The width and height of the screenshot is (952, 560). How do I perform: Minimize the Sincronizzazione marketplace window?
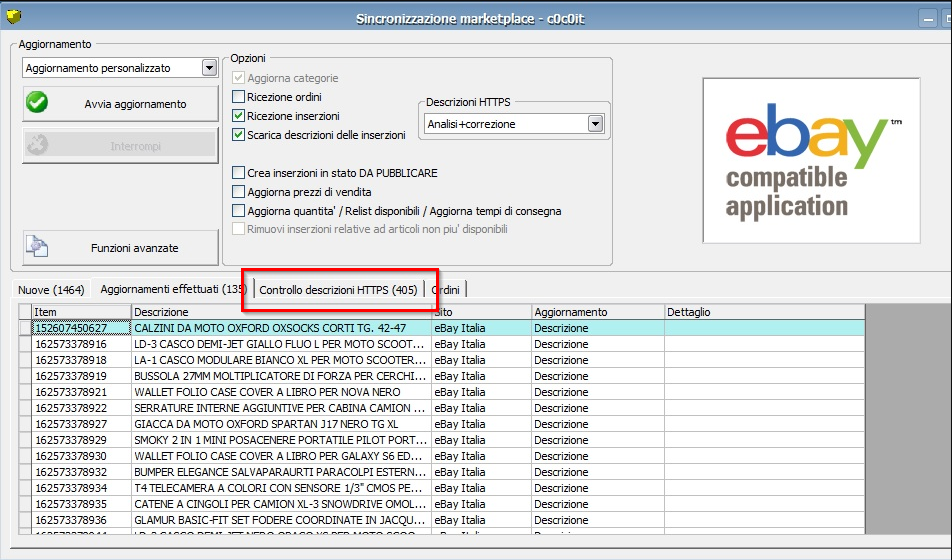(x=928, y=19)
